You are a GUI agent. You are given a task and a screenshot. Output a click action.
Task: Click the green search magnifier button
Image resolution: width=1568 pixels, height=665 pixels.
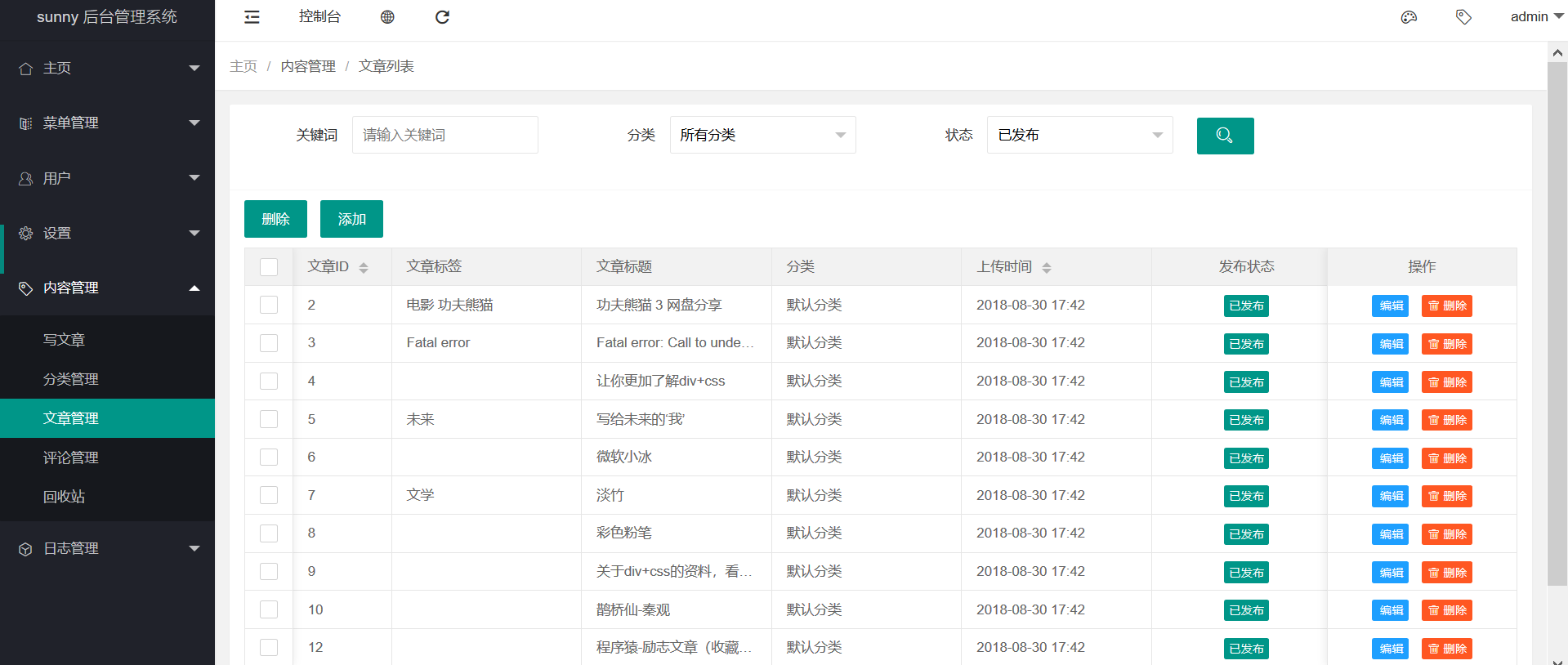click(x=1225, y=136)
